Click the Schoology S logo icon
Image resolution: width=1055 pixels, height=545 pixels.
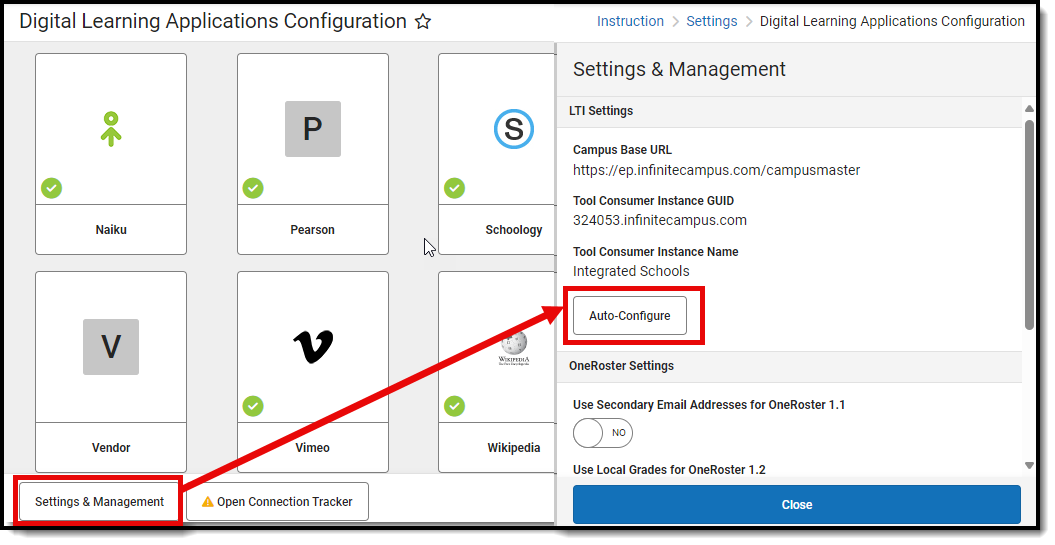pyautogui.click(x=514, y=129)
